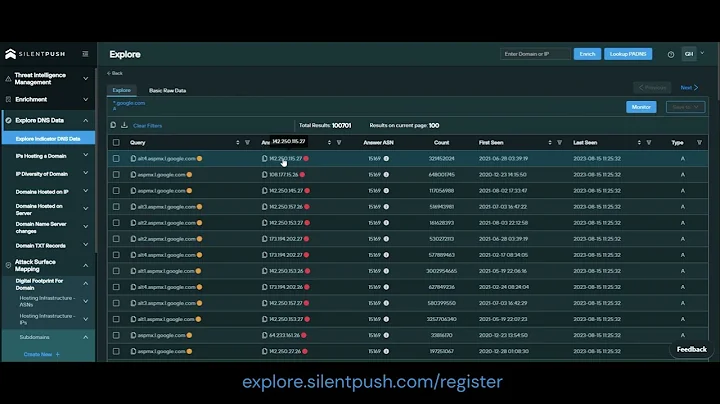
Task: Check row with answer 173.194.202.26
Action: point(116,287)
